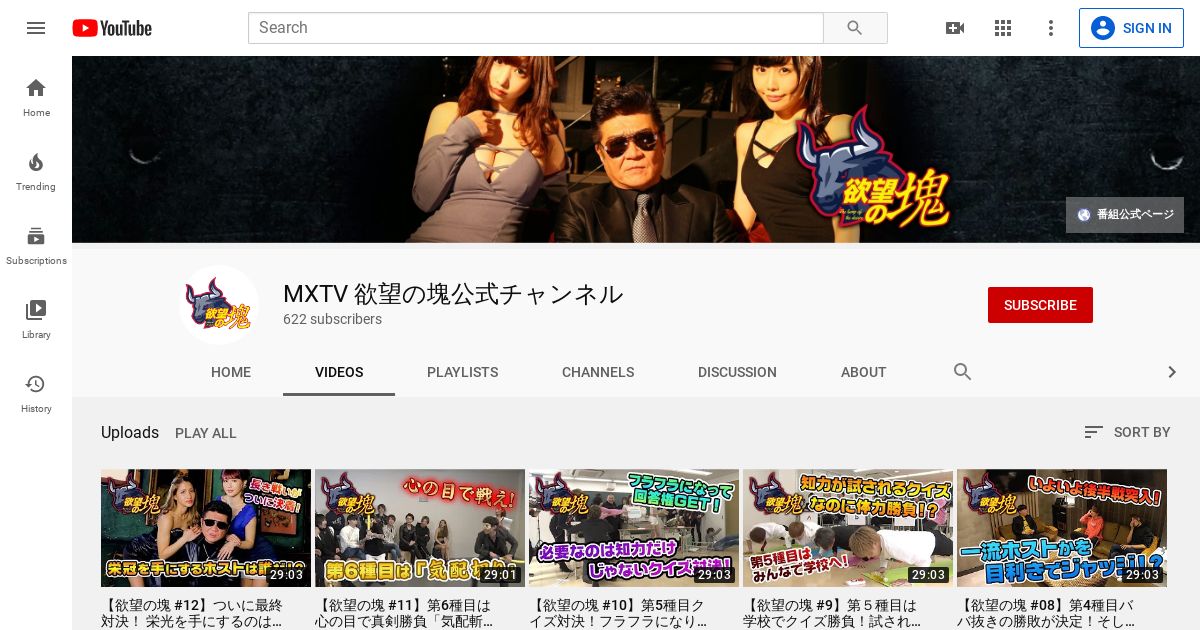The width and height of the screenshot is (1200, 630).
Task: Sign in with SIGN IN button
Action: click(1131, 28)
